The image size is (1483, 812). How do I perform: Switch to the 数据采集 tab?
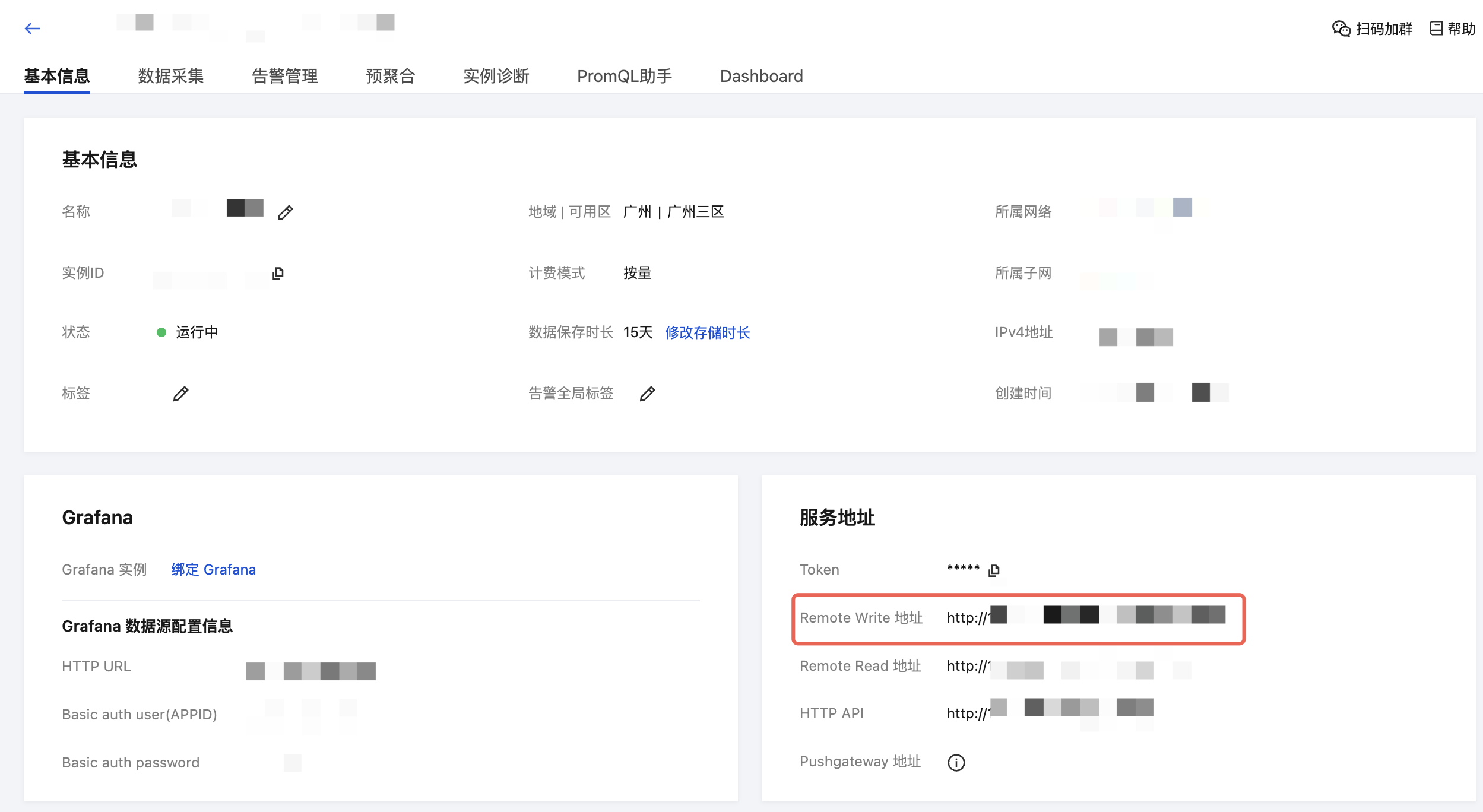(171, 76)
